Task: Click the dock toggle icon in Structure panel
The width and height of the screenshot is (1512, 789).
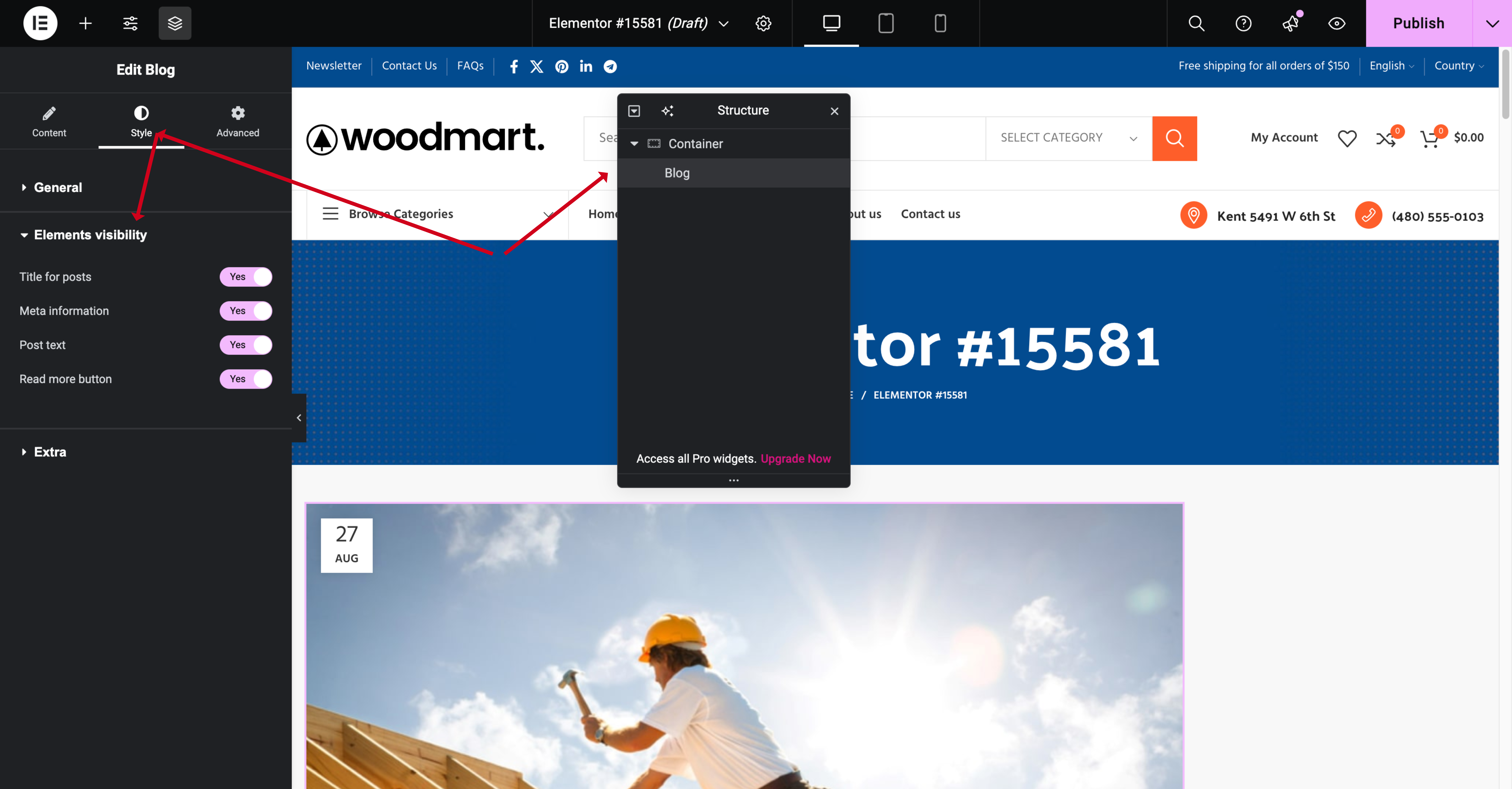Action: click(x=634, y=111)
